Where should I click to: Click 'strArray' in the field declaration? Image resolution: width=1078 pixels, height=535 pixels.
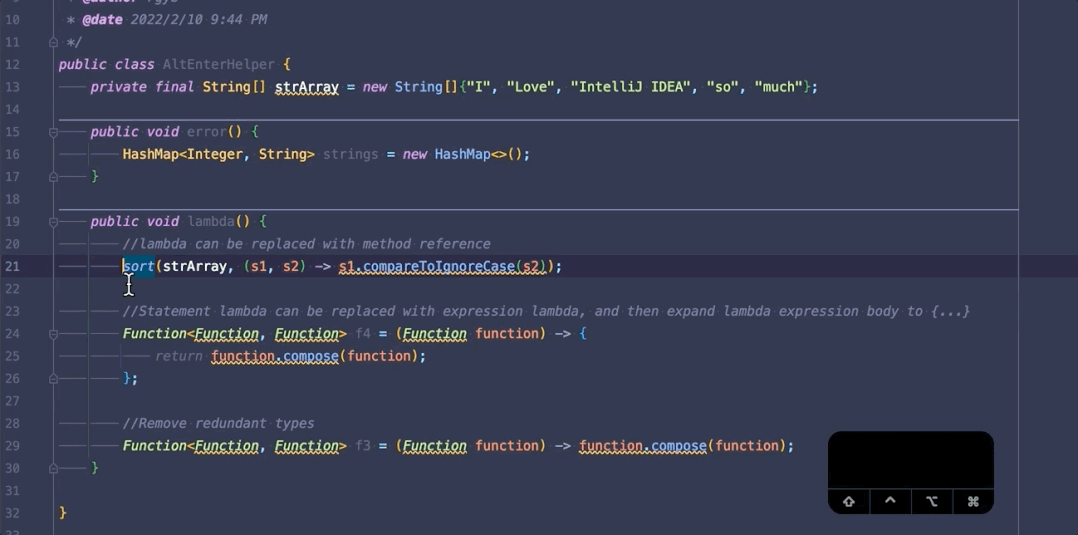[307, 87]
